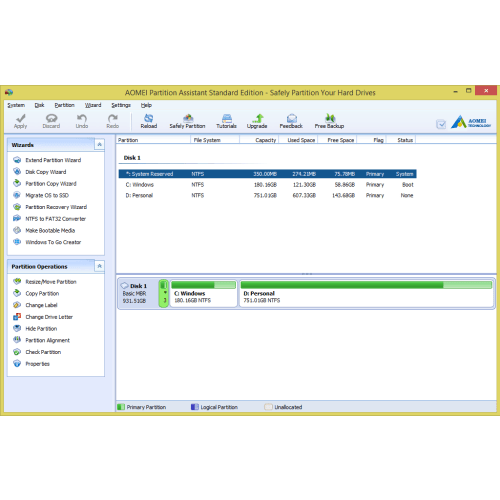Click checkbox icon next to AOMEI logo
The height and width of the screenshot is (500, 500).
click(441, 124)
